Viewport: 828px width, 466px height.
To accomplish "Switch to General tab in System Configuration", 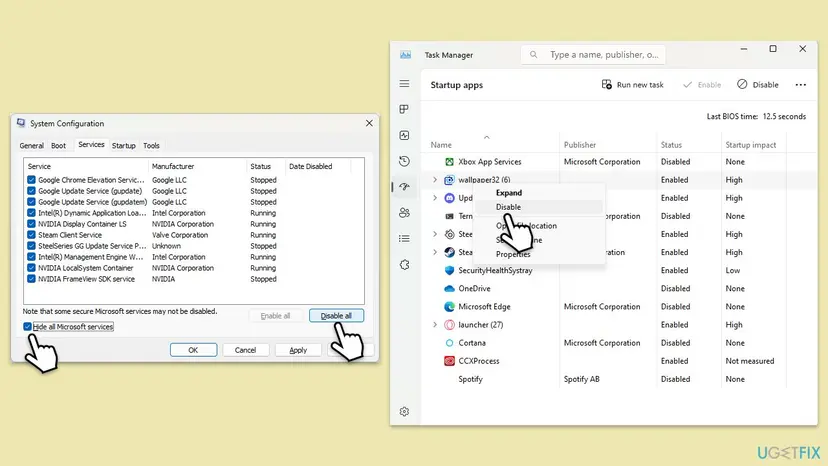I will (x=32, y=145).
